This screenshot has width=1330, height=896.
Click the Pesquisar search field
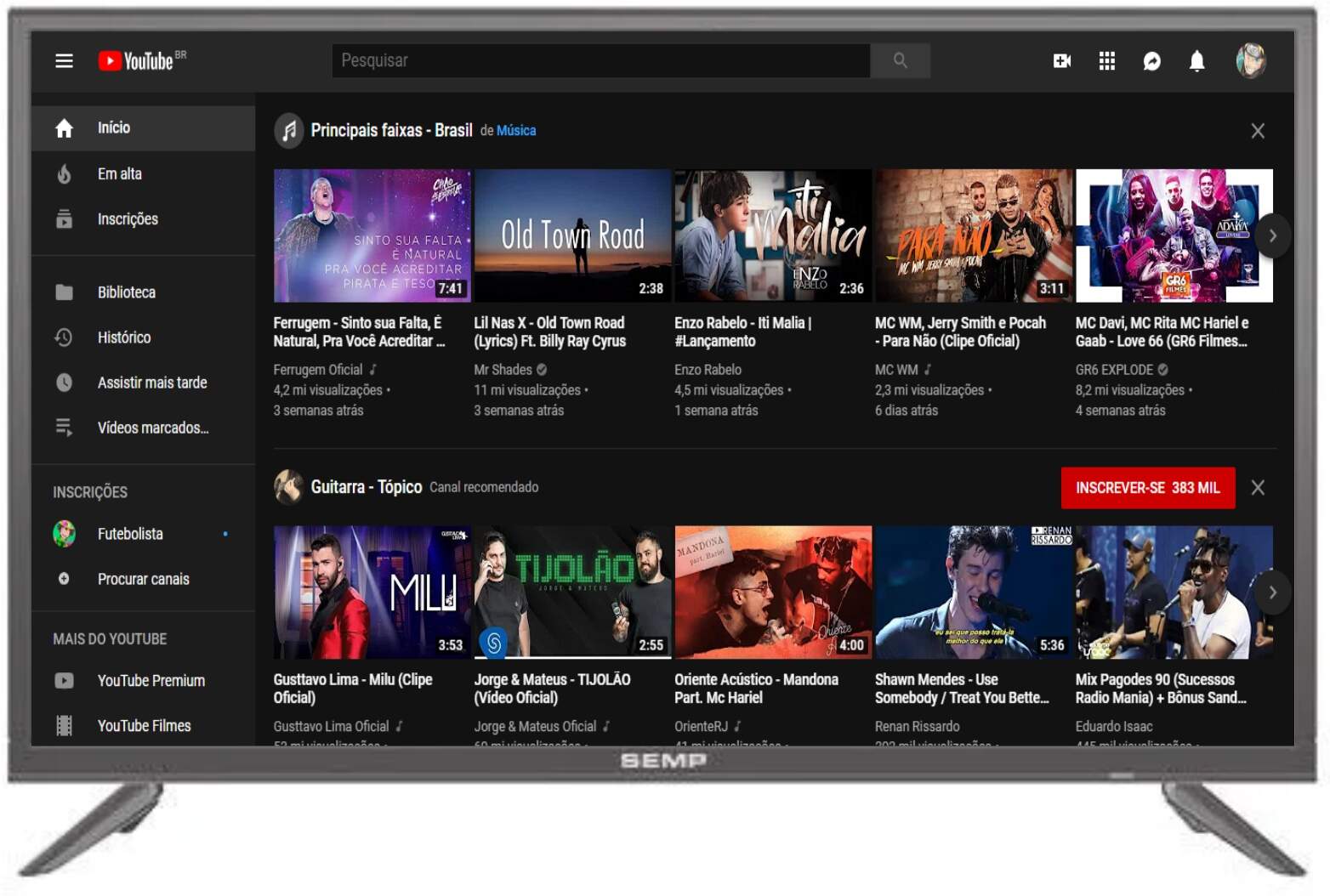tap(600, 60)
